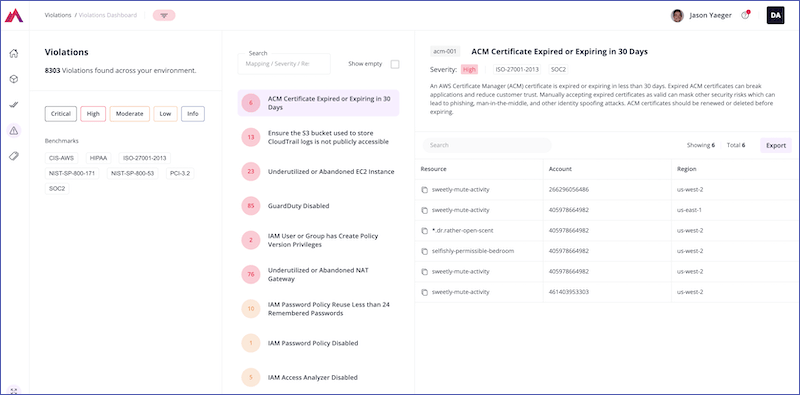Select the IAM Access Analyzer Disabled violation

[318, 378]
